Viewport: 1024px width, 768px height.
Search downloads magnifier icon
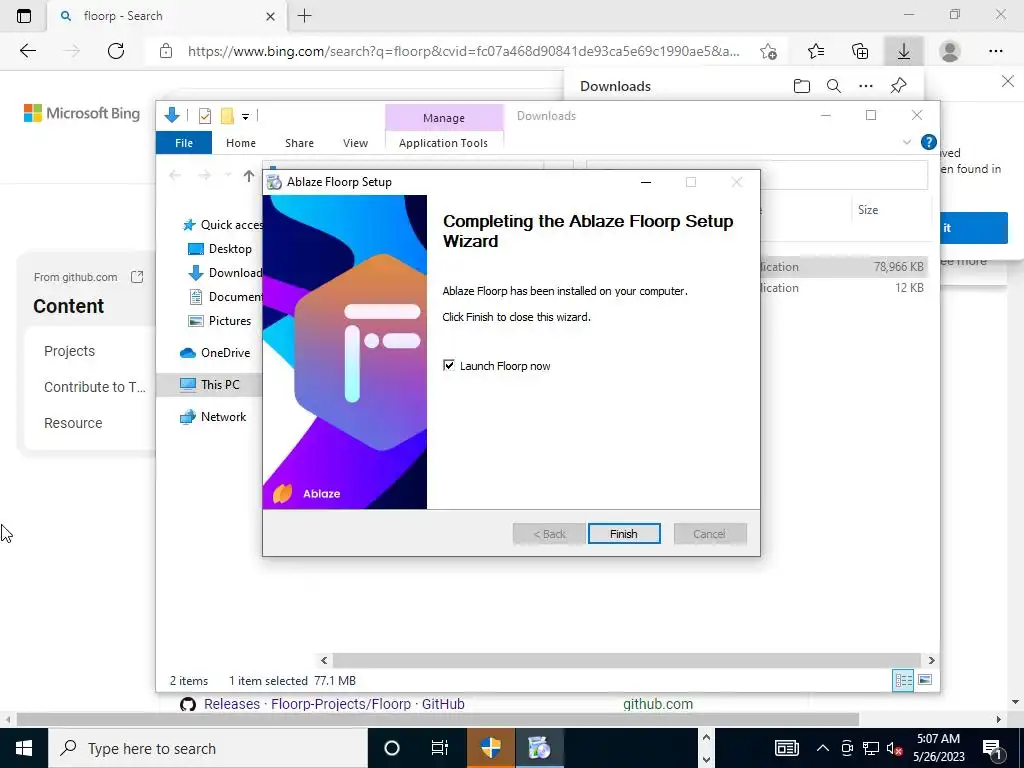click(x=833, y=86)
